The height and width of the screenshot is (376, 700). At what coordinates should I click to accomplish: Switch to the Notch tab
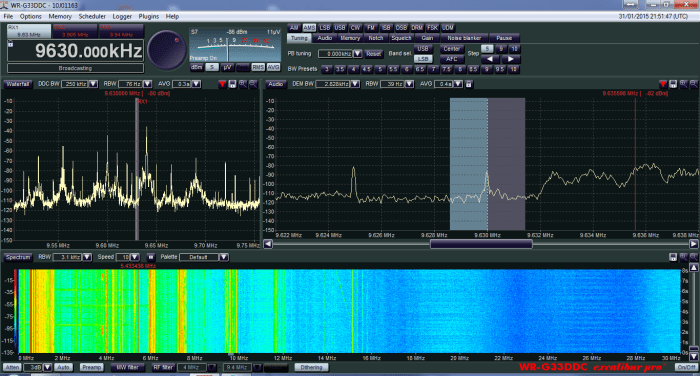(x=376, y=38)
